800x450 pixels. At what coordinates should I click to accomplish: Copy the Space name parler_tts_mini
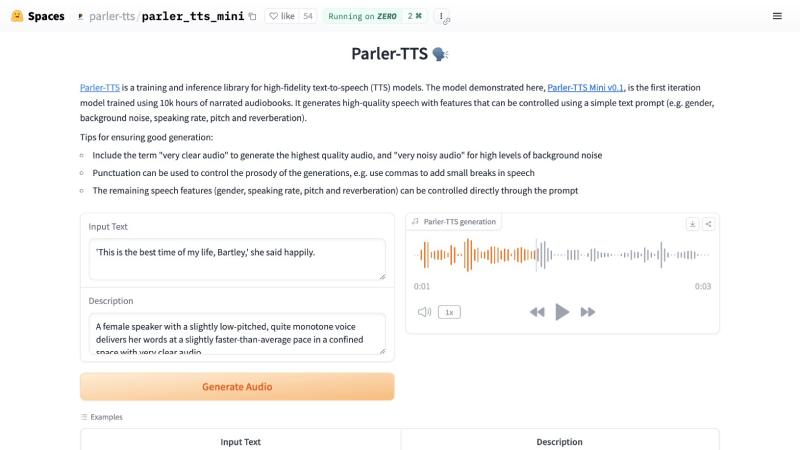point(252,16)
